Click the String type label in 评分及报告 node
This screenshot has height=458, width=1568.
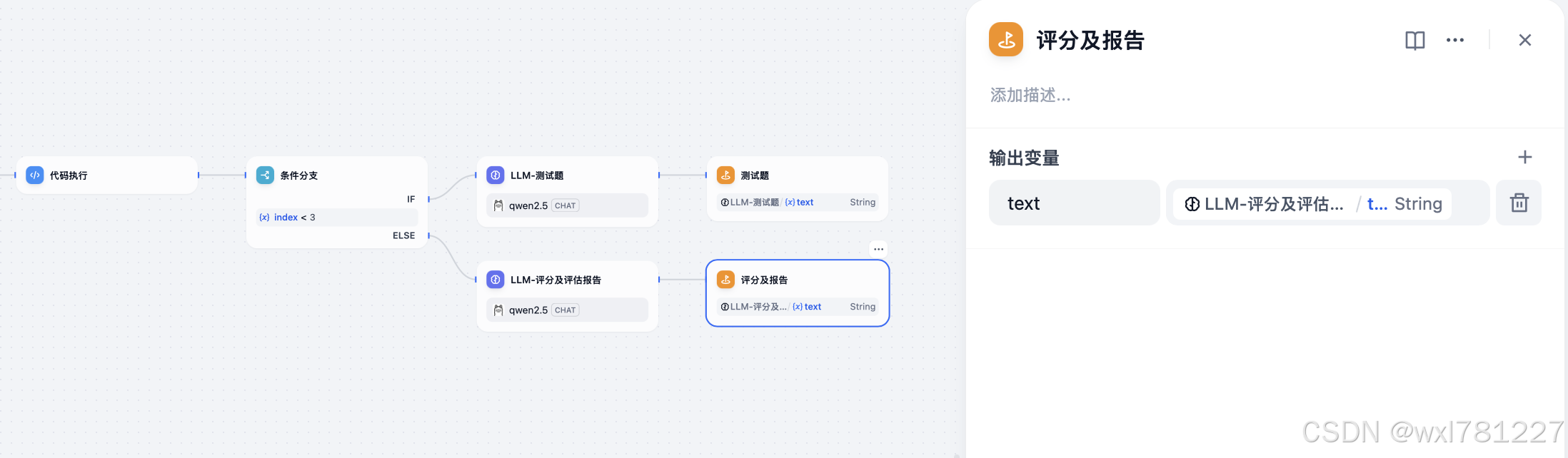863,307
